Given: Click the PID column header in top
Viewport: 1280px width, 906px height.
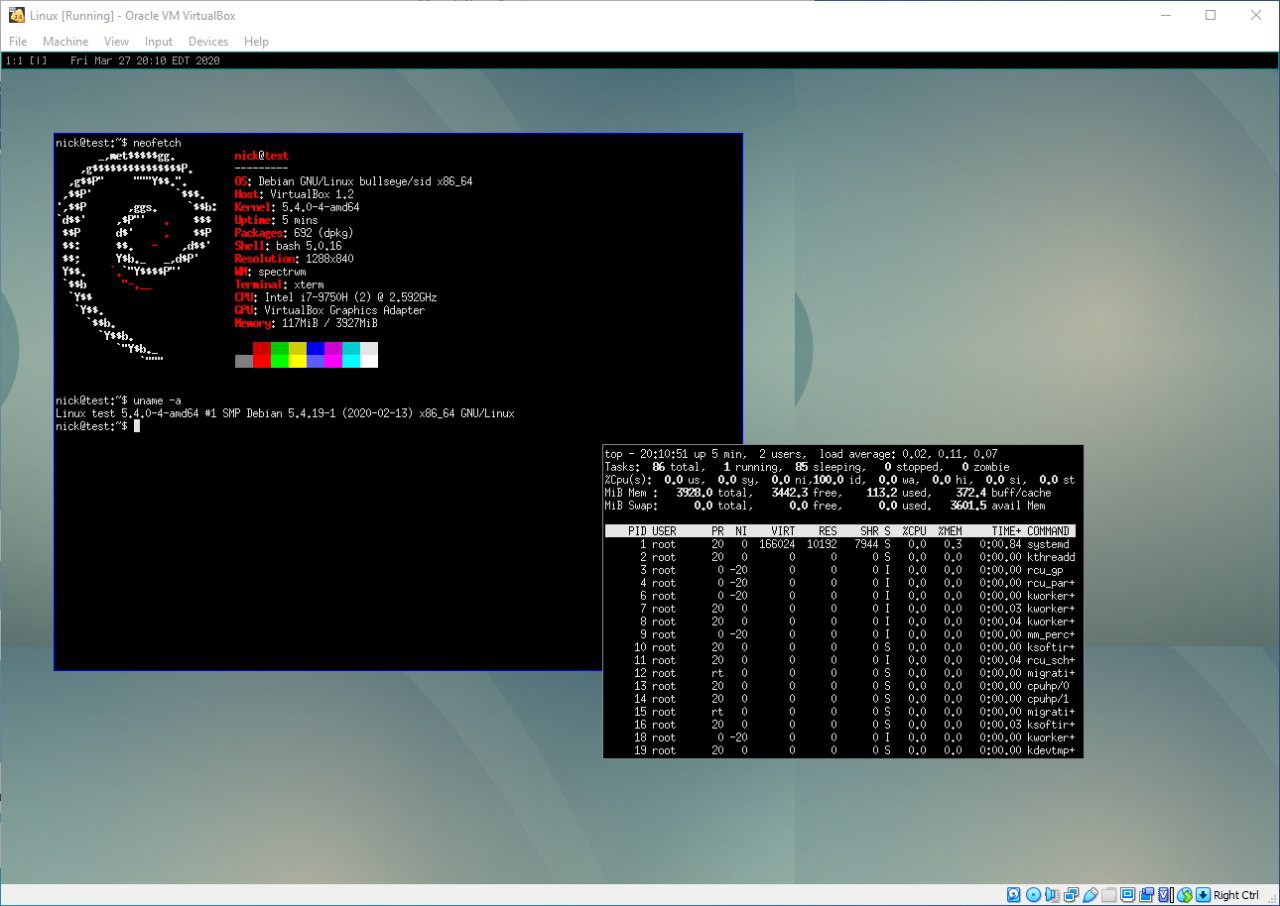Looking at the screenshot, I should 637,531.
